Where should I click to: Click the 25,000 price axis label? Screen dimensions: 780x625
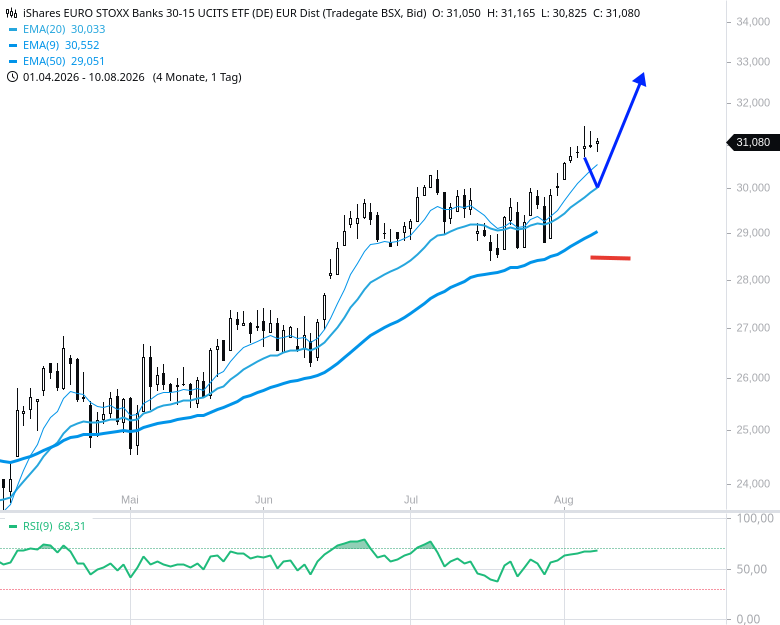pyautogui.click(x=753, y=429)
